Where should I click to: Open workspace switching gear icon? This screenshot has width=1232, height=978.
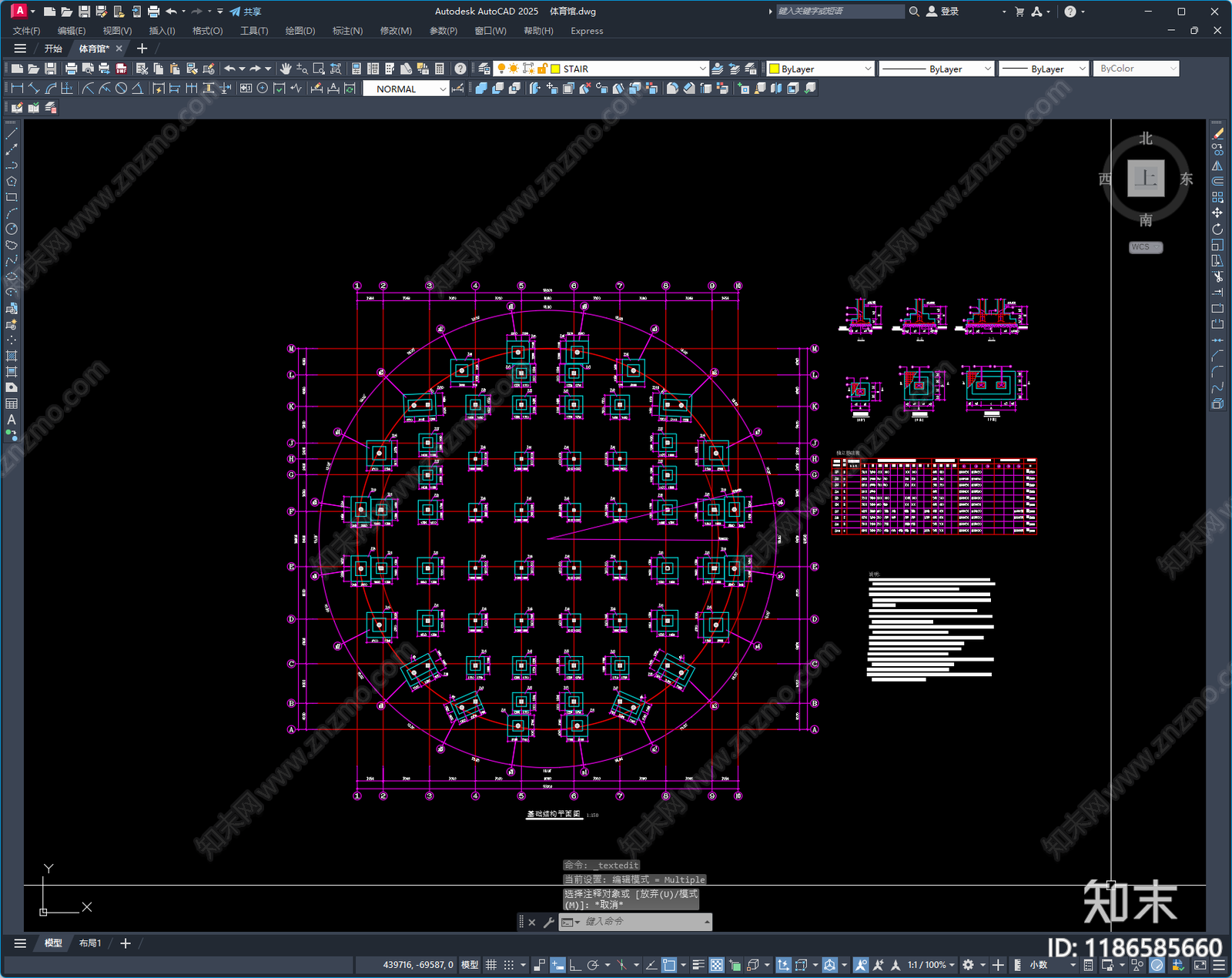point(969,965)
